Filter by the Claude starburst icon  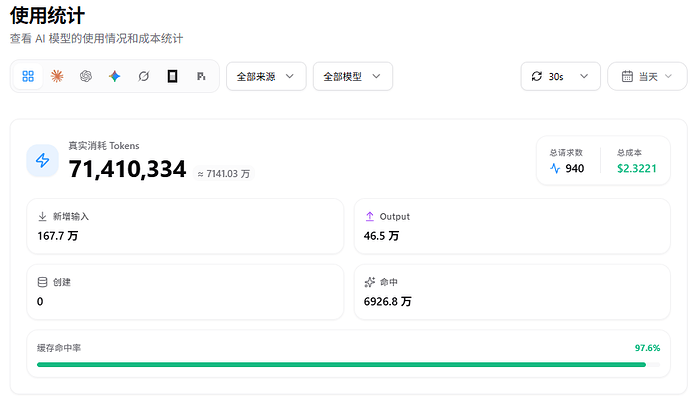[57, 77]
